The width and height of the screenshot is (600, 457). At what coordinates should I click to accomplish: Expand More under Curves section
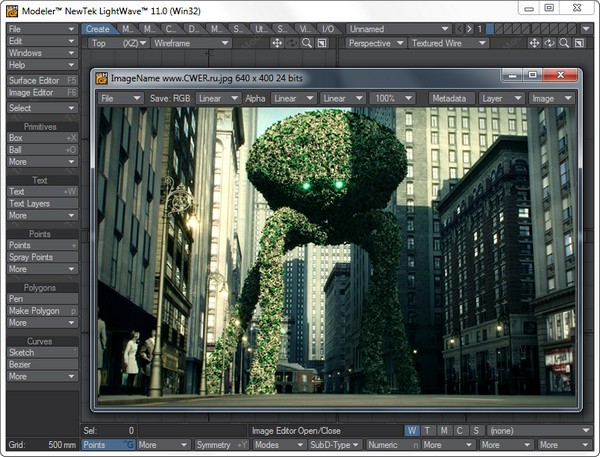click(x=42, y=376)
